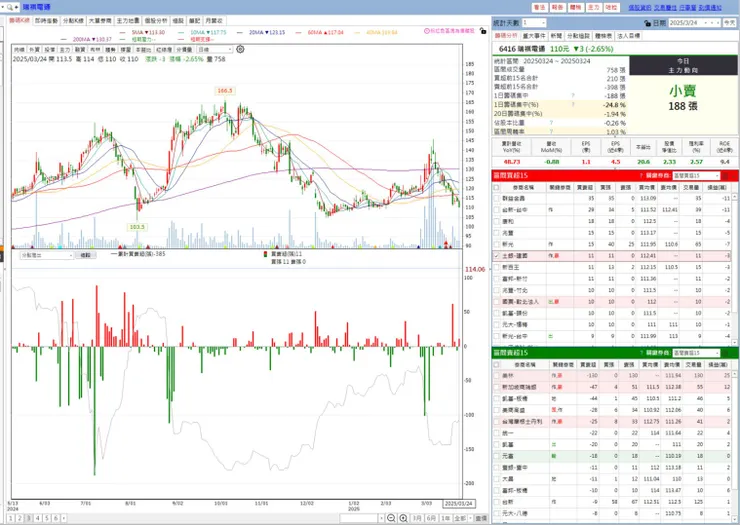The width and height of the screenshot is (740, 525).
Task: Click the 統一 row in sell table
Action: 614,433
